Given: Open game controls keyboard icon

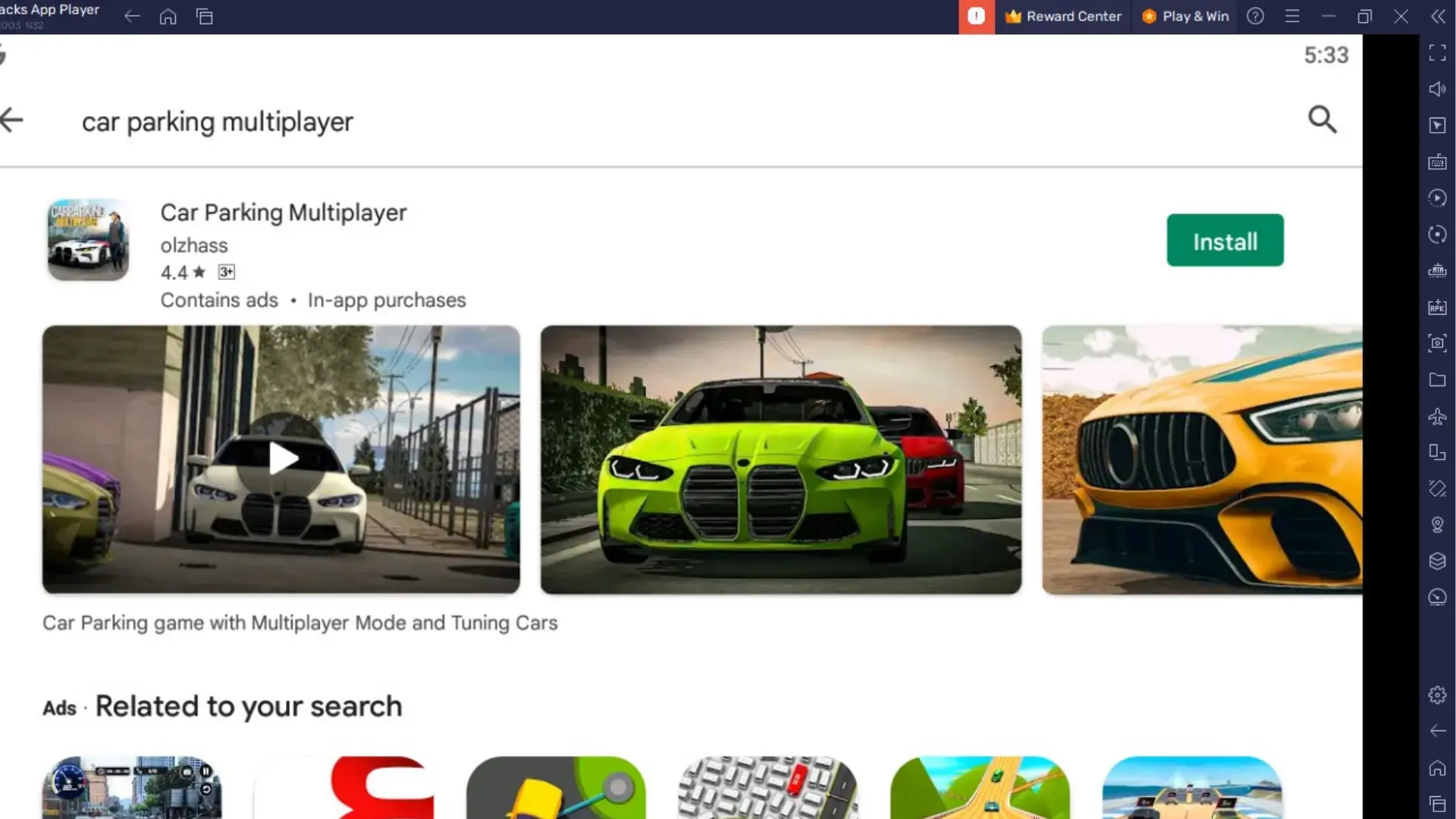Looking at the screenshot, I should click(1437, 162).
